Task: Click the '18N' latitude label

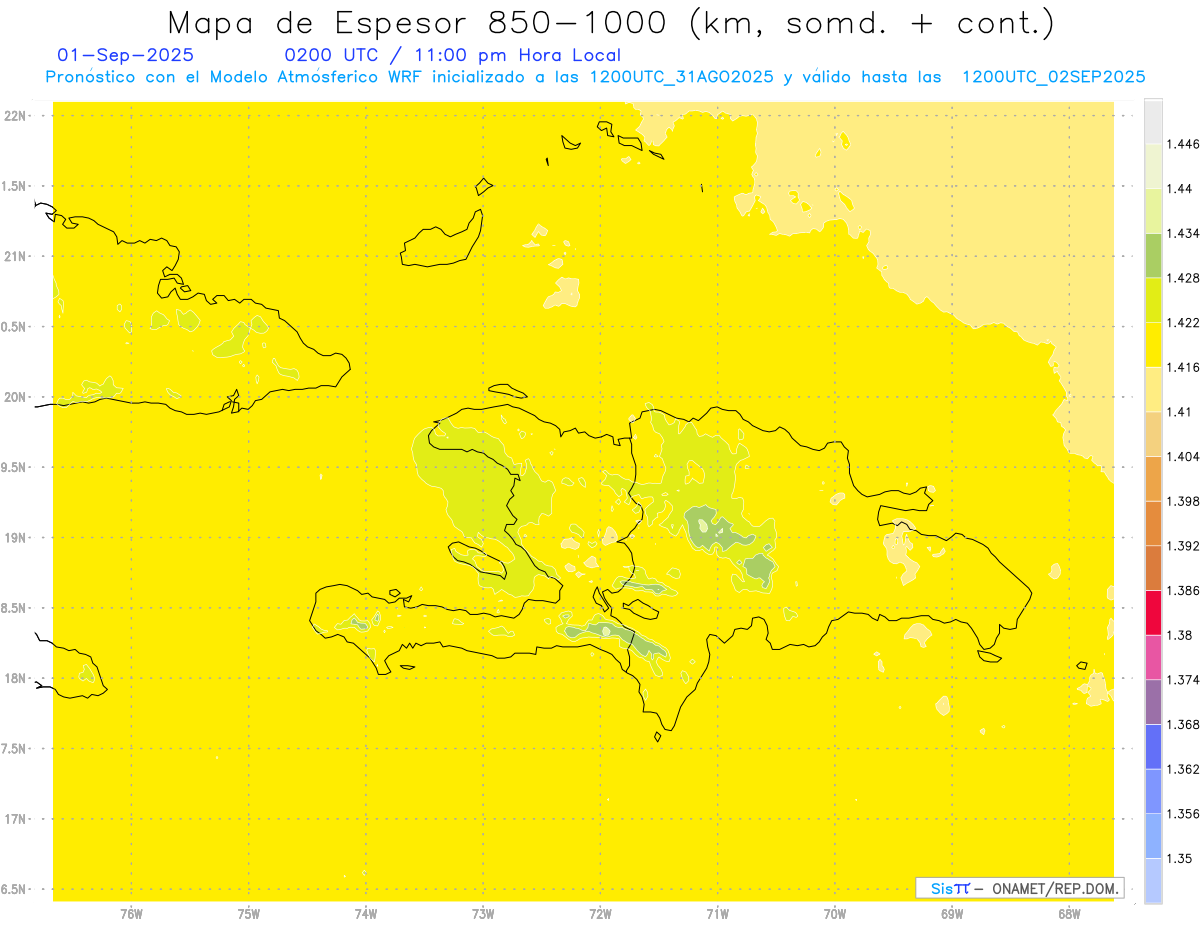Action: tap(16, 678)
